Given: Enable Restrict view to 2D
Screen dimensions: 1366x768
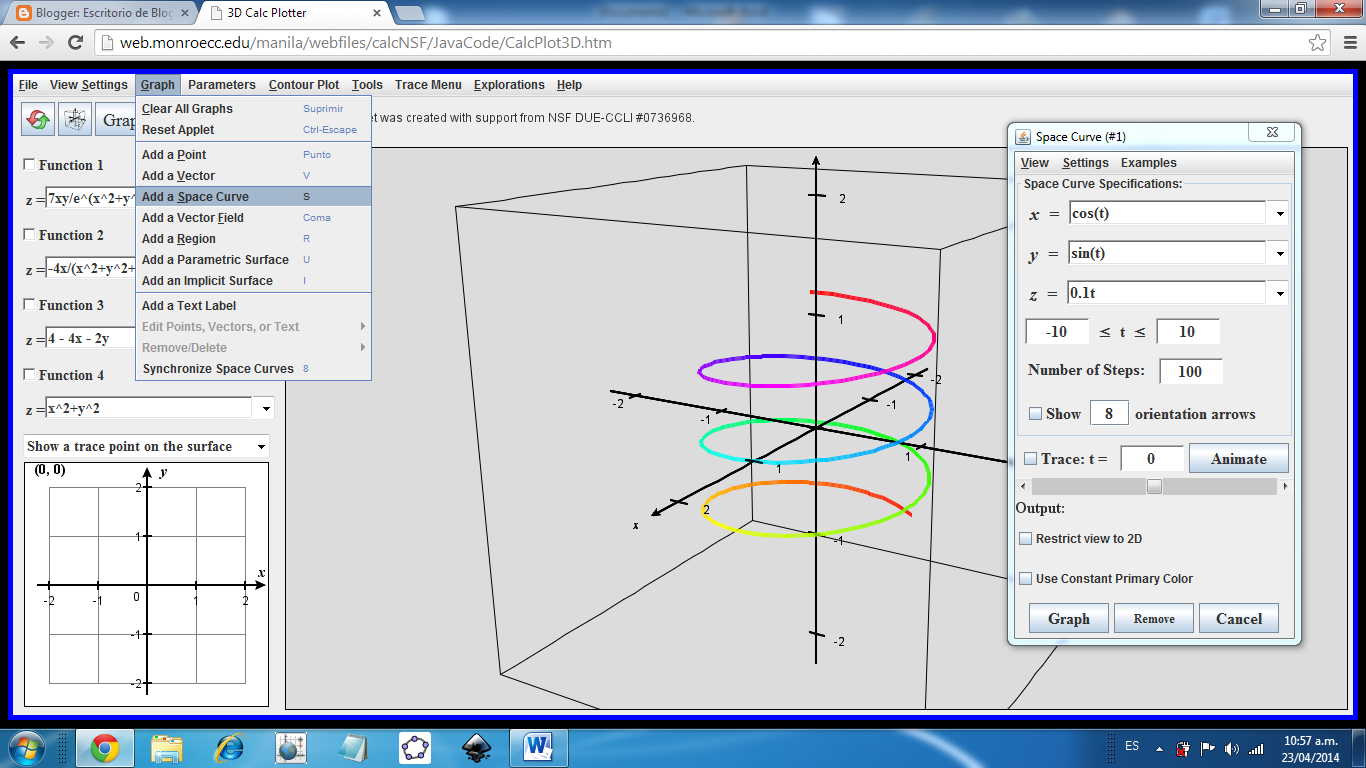Looking at the screenshot, I should pyautogui.click(x=1026, y=538).
